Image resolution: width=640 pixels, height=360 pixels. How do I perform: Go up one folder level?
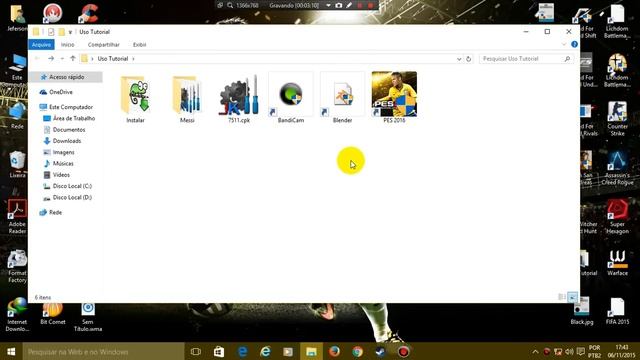click(x=73, y=58)
